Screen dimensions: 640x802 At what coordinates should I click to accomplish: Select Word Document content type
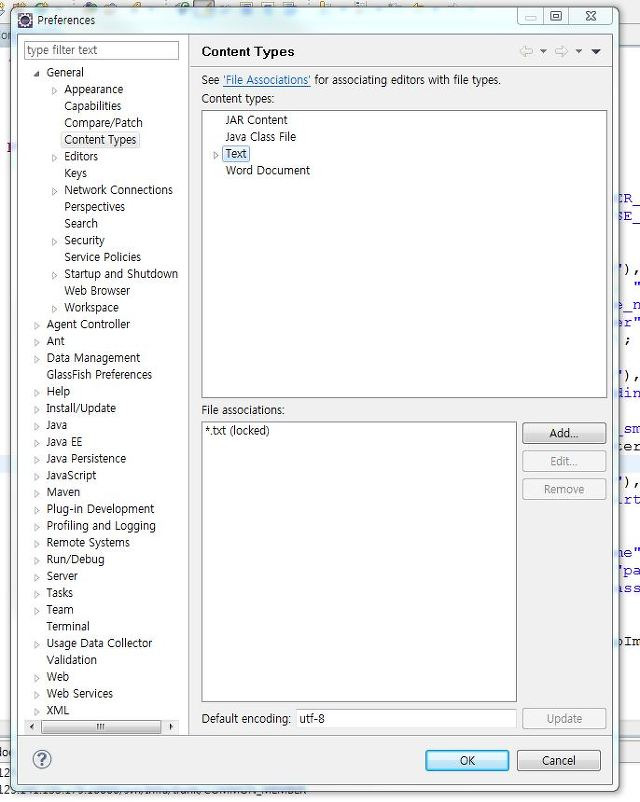coord(268,170)
